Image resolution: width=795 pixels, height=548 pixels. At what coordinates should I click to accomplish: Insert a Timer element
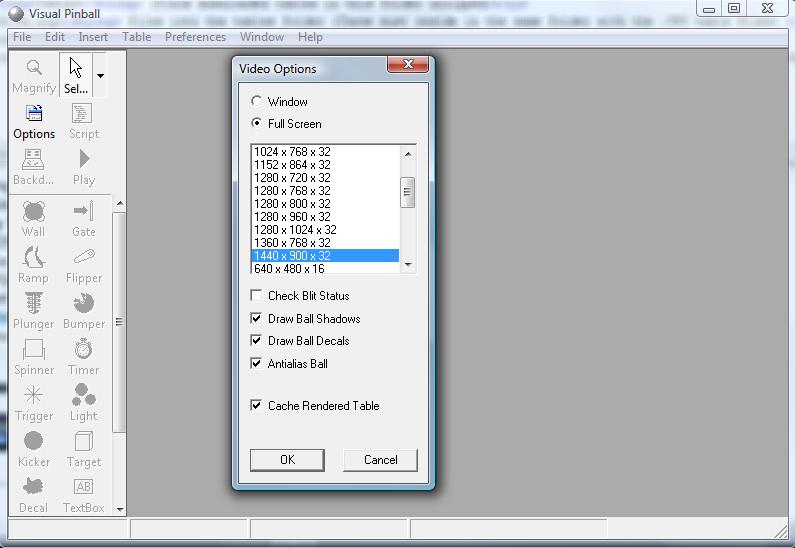pyautogui.click(x=84, y=357)
